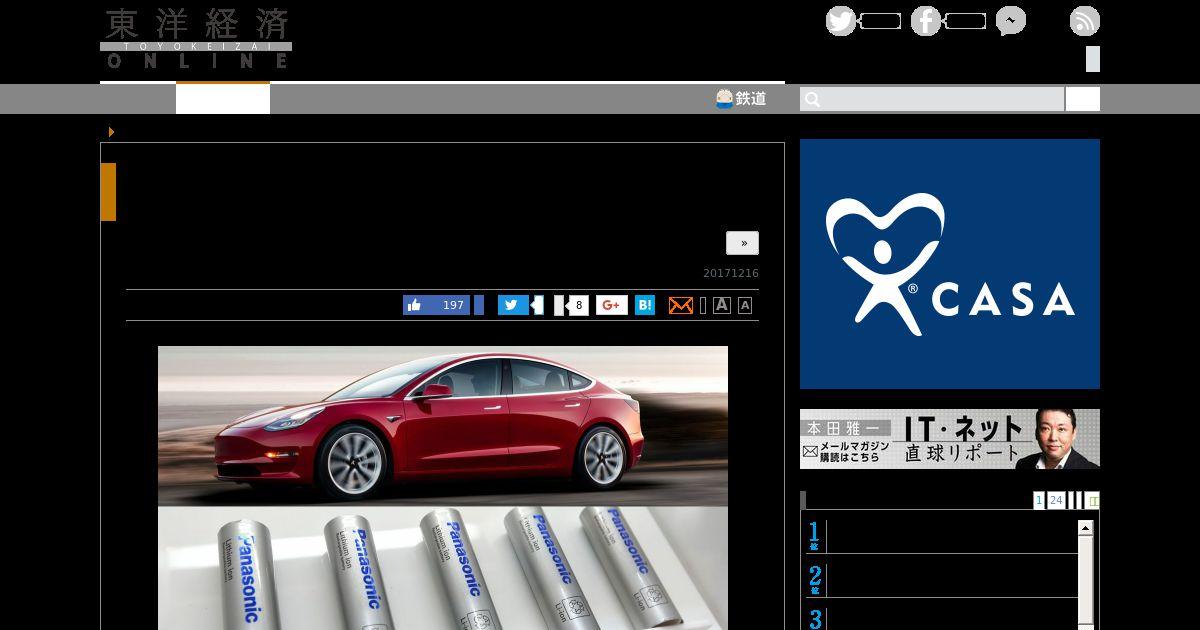Click the header Twitter round icon
The height and width of the screenshot is (630, 1200).
(841, 21)
